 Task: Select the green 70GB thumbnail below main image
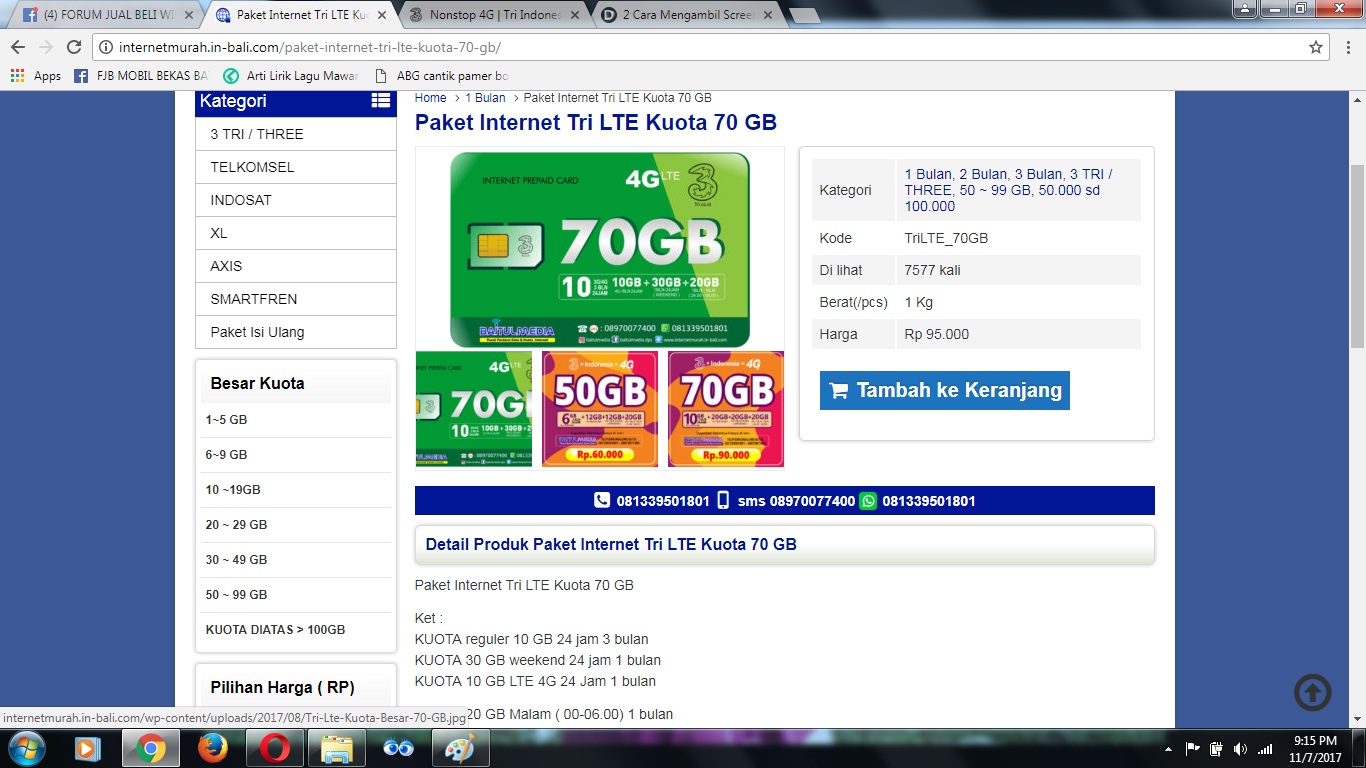474,409
